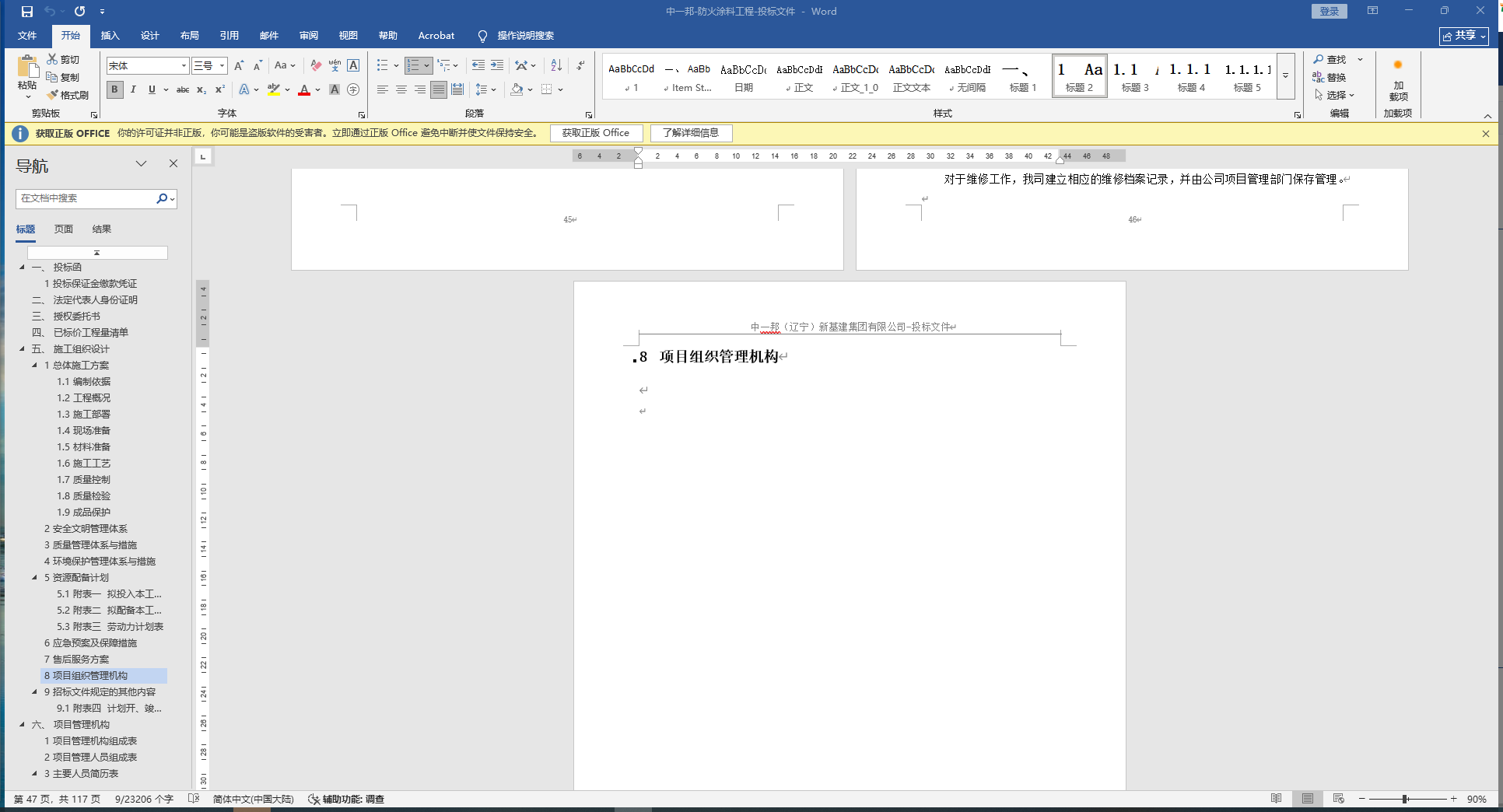Copy selection with 复制
The height and width of the screenshot is (812, 1503).
(63, 77)
